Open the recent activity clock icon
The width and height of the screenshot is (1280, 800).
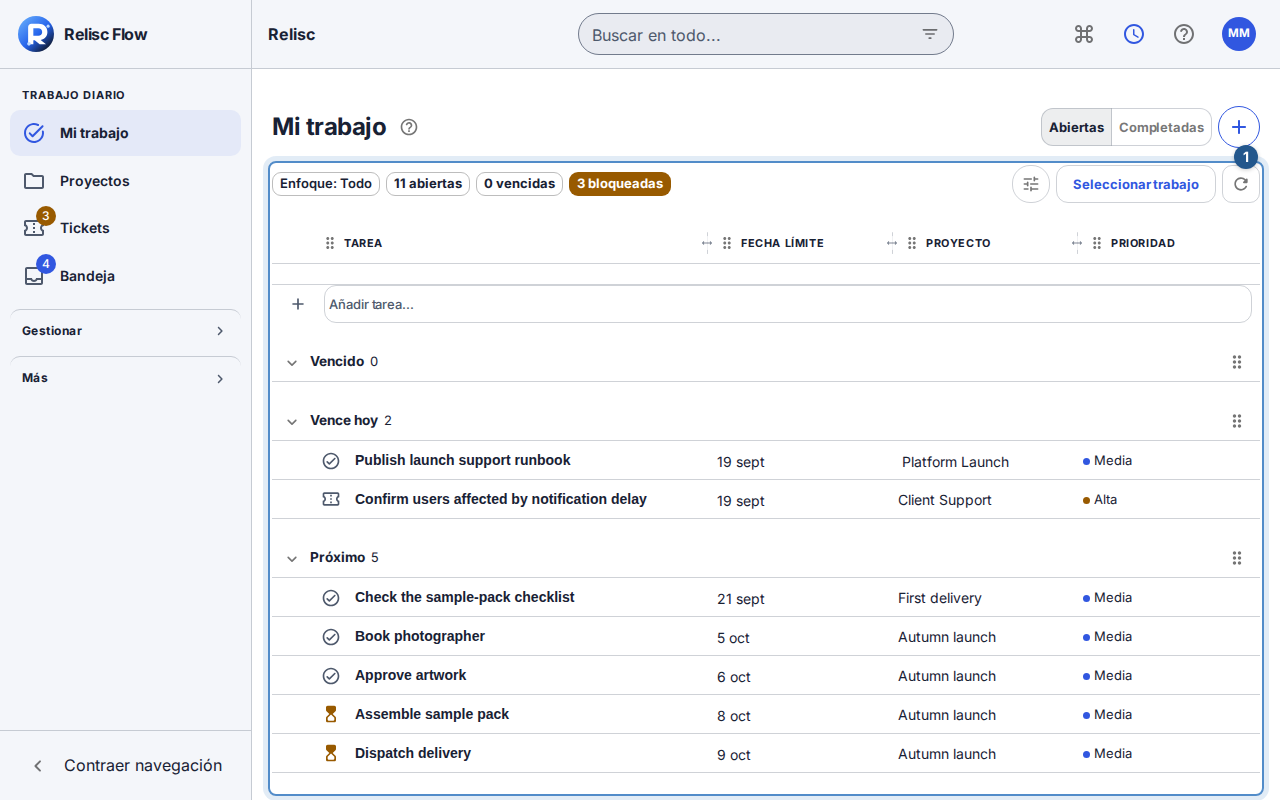pos(1134,34)
